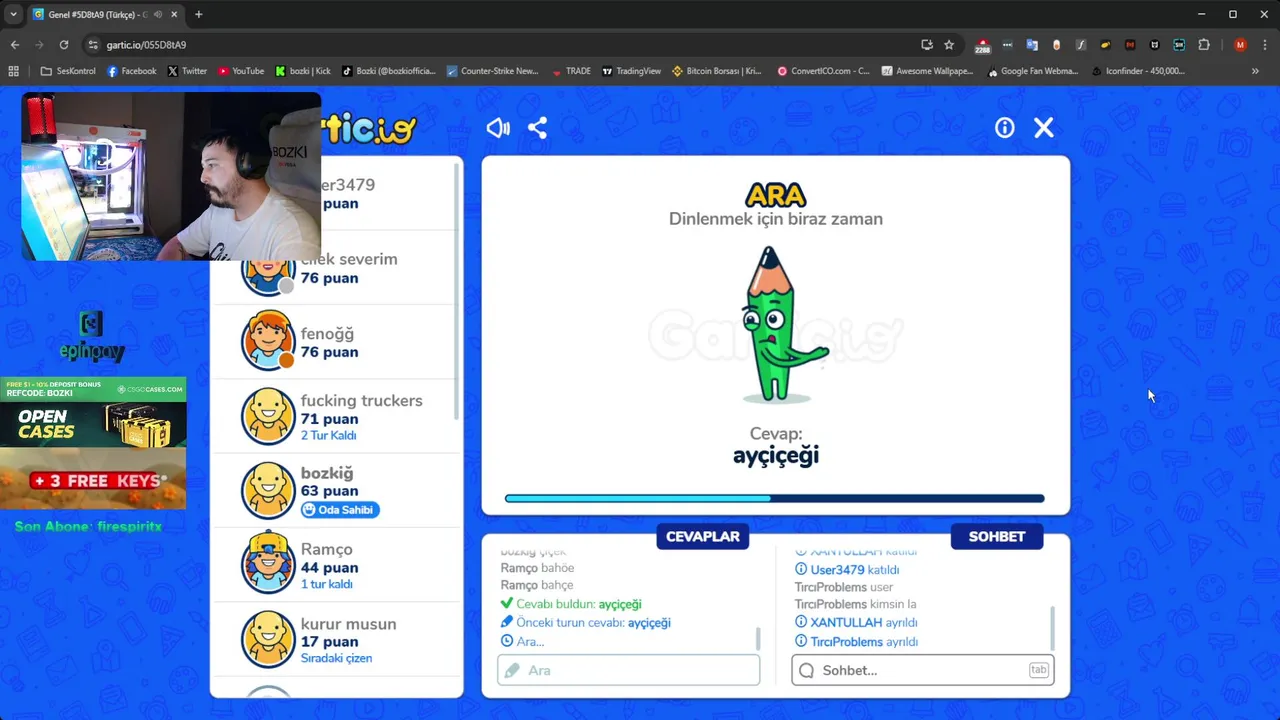The image size is (1280, 720).
Task: Open the Awesome Wallpapers bookmark
Action: coord(927,71)
